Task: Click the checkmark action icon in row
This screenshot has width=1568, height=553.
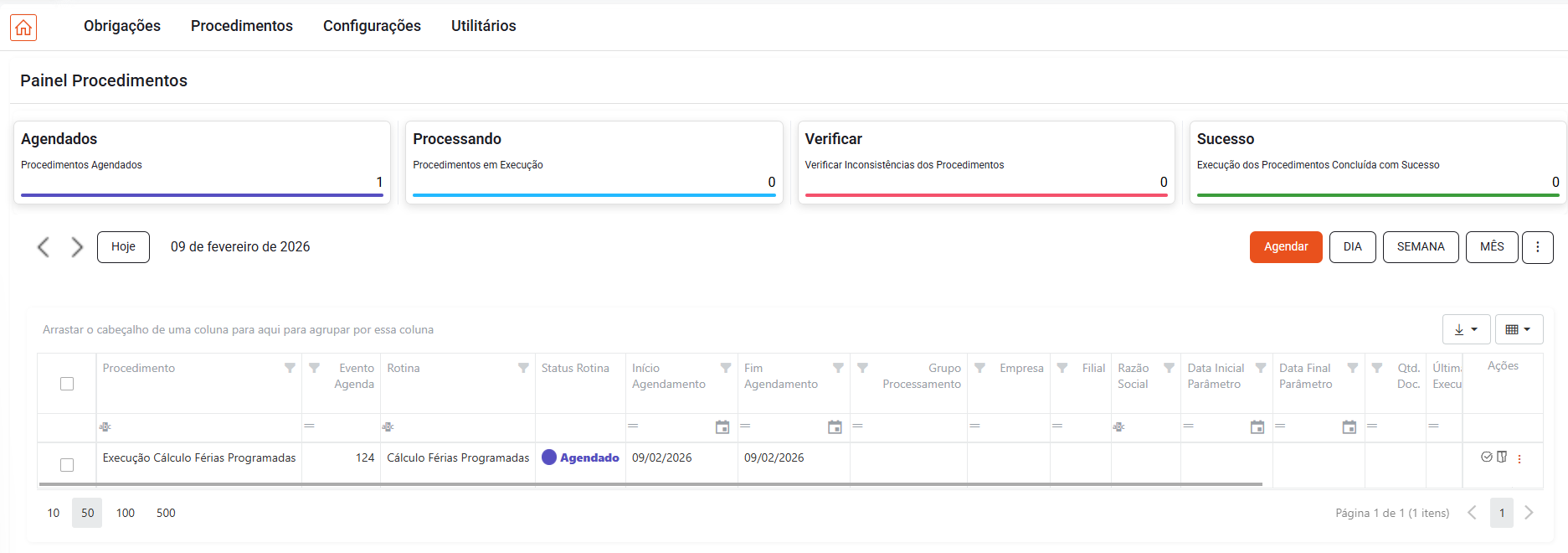Action: [x=1486, y=457]
